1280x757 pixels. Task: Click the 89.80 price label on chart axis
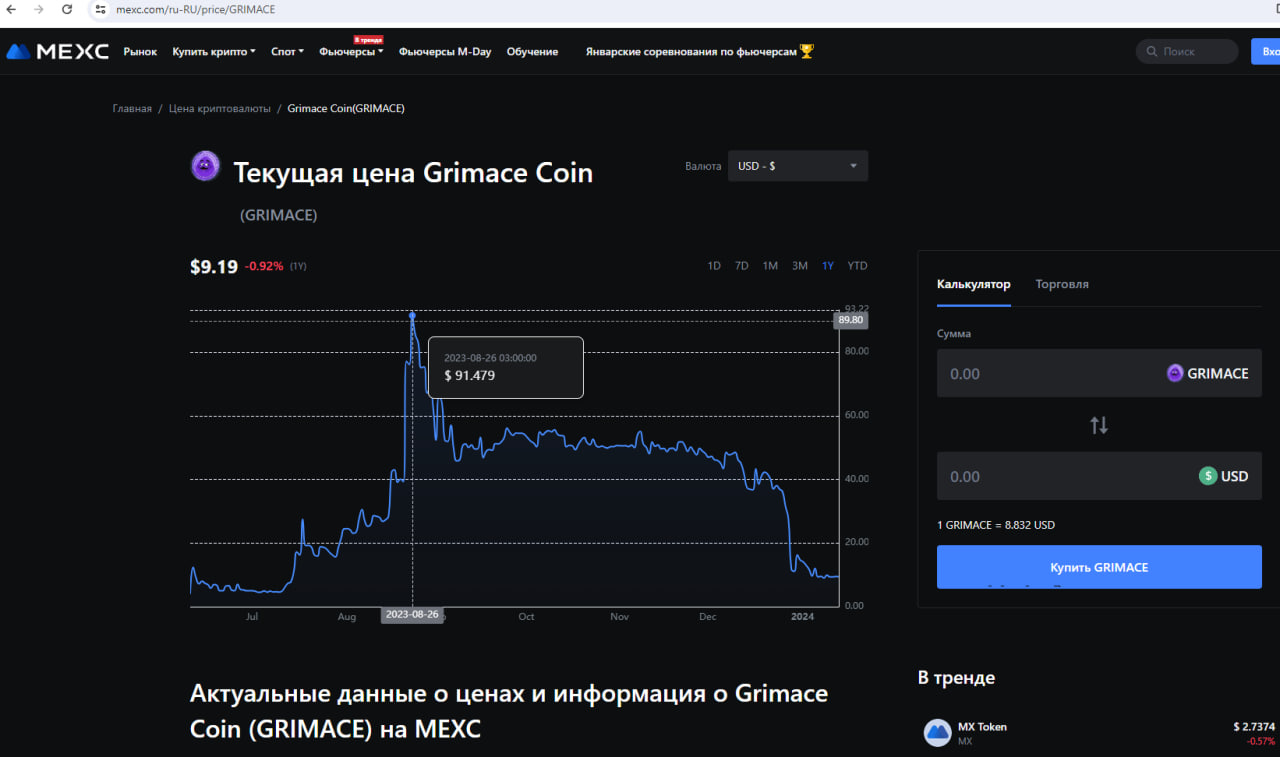pos(851,320)
